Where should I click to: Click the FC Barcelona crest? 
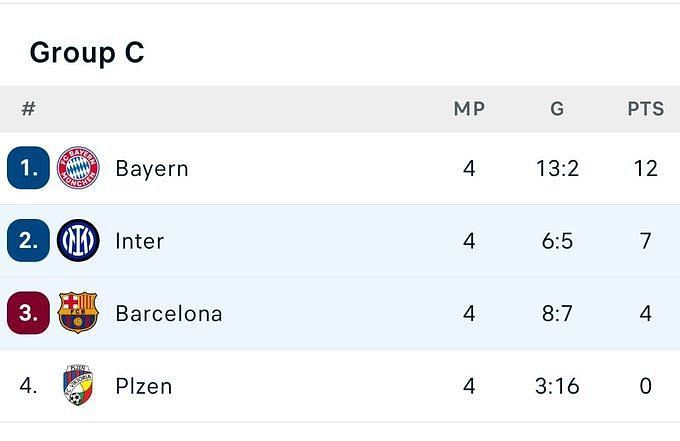pos(78,313)
